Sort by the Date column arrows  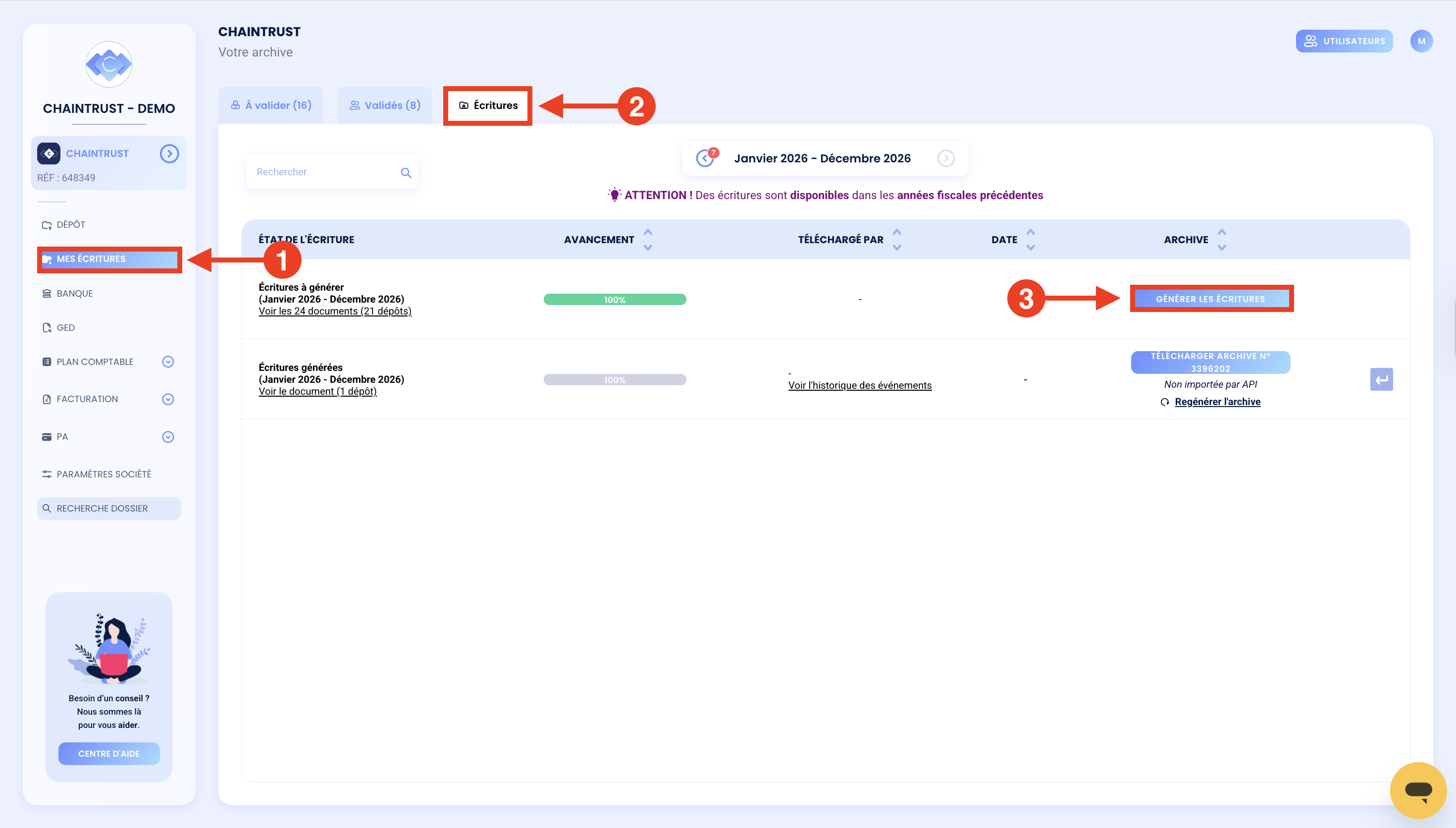pos(1031,239)
